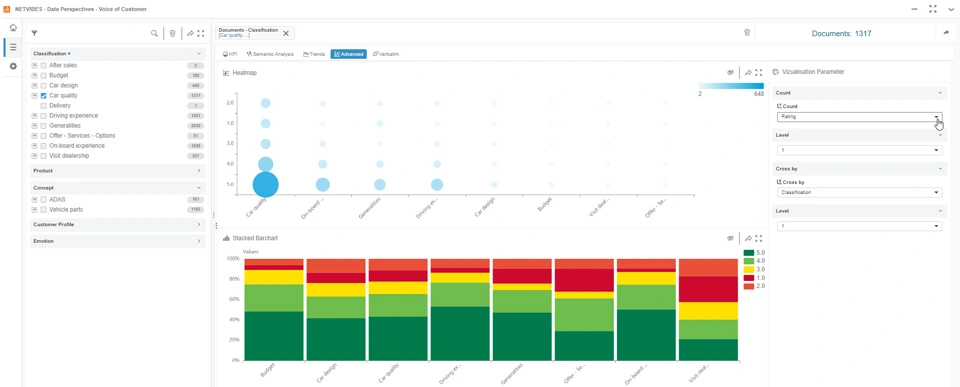Remove the Documents - Classification filter chip
Screen dimensions: 960x387
[x=286, y=33]
